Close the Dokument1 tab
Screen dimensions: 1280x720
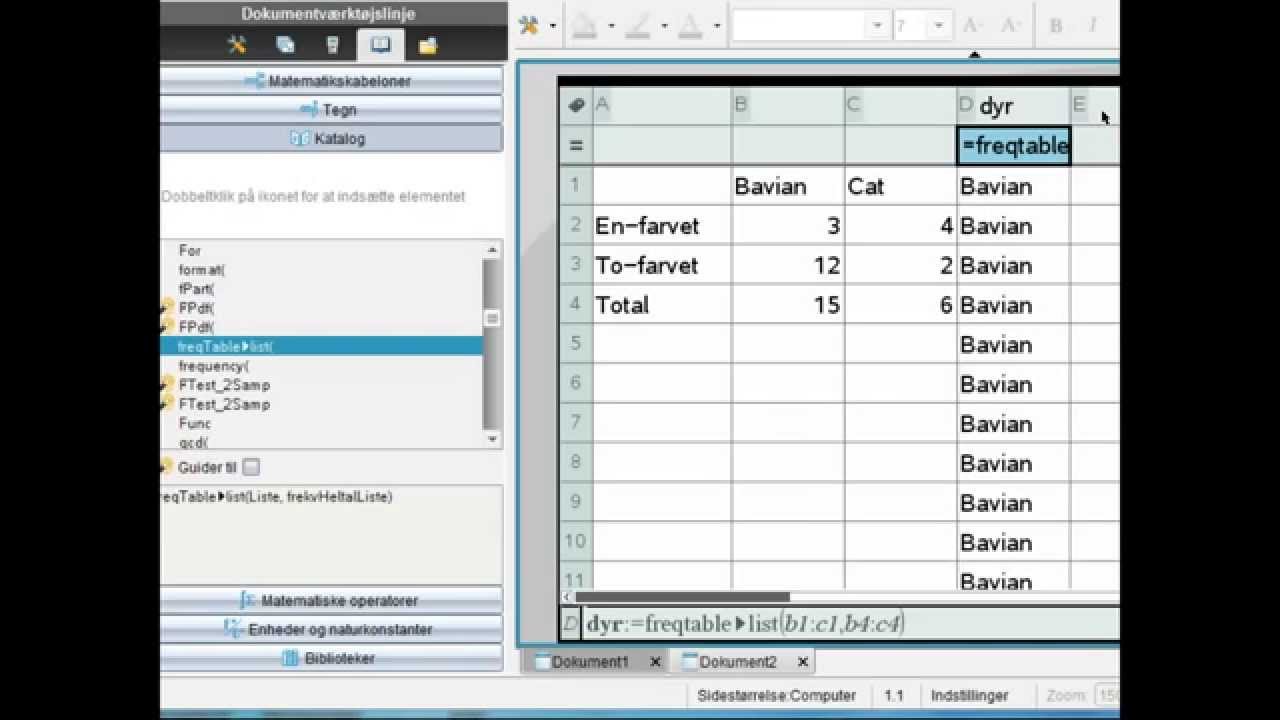click(655, 662)
